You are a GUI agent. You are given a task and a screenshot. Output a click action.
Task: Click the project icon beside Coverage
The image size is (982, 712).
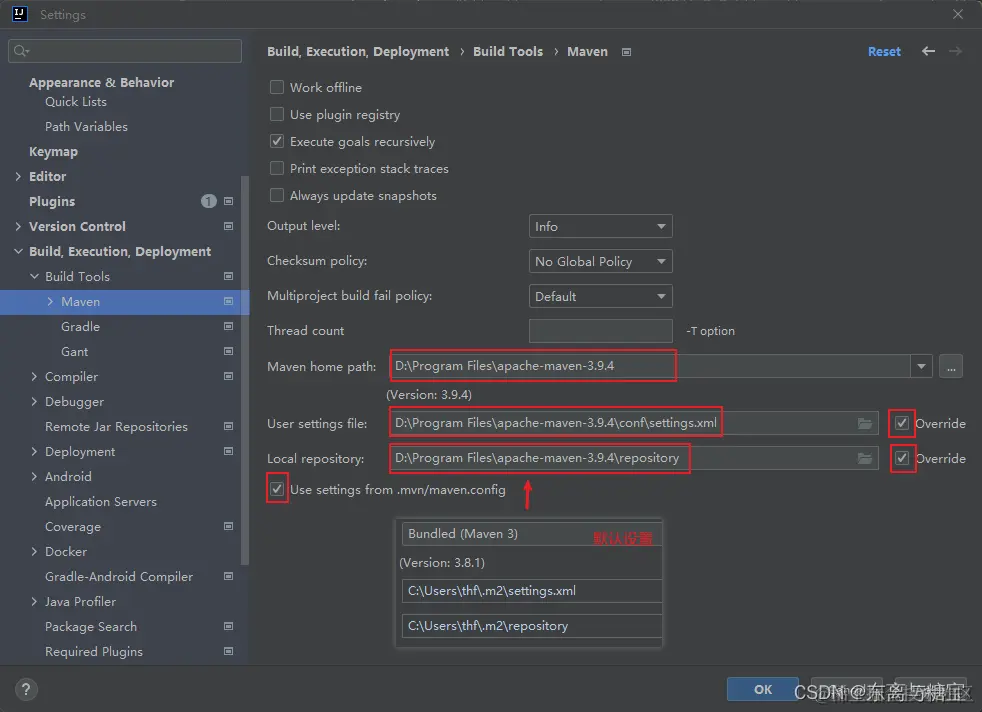[x=229, y=527]
